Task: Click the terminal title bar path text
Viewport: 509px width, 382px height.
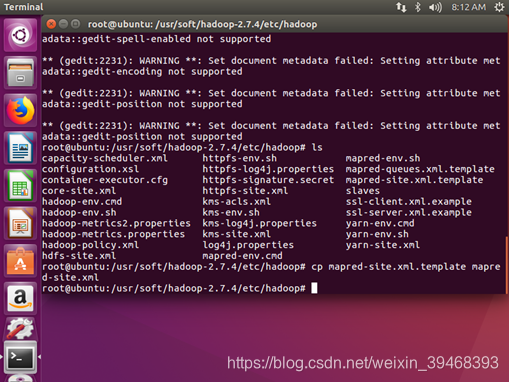Action: point(202,24)
